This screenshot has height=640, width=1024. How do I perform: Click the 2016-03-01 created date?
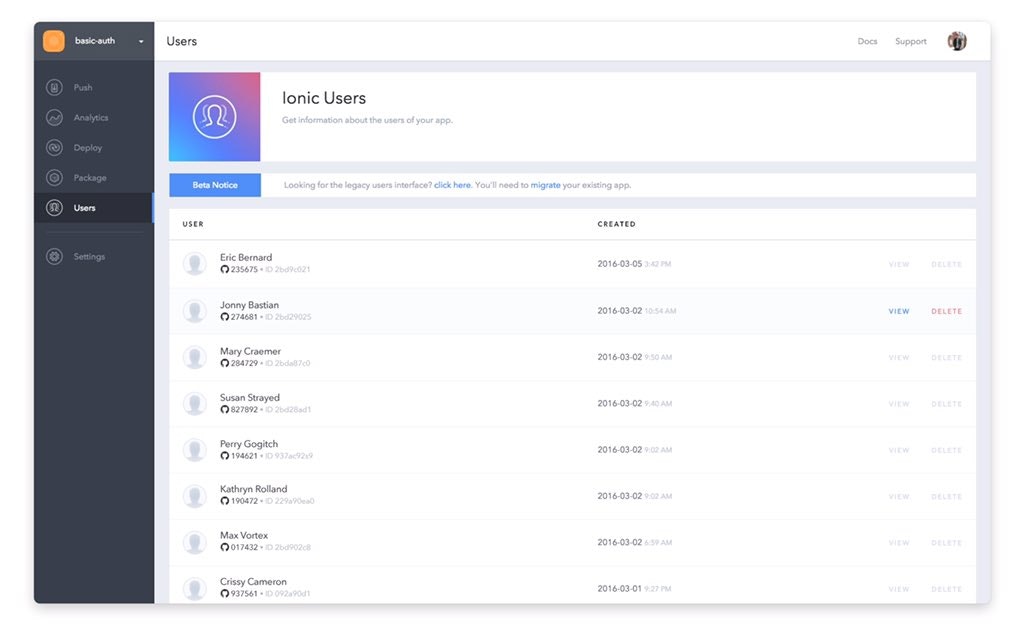point(620,588)
